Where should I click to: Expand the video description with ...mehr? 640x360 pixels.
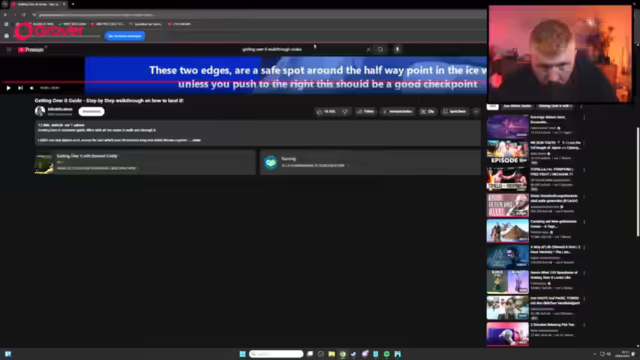[x=196, y=140]
